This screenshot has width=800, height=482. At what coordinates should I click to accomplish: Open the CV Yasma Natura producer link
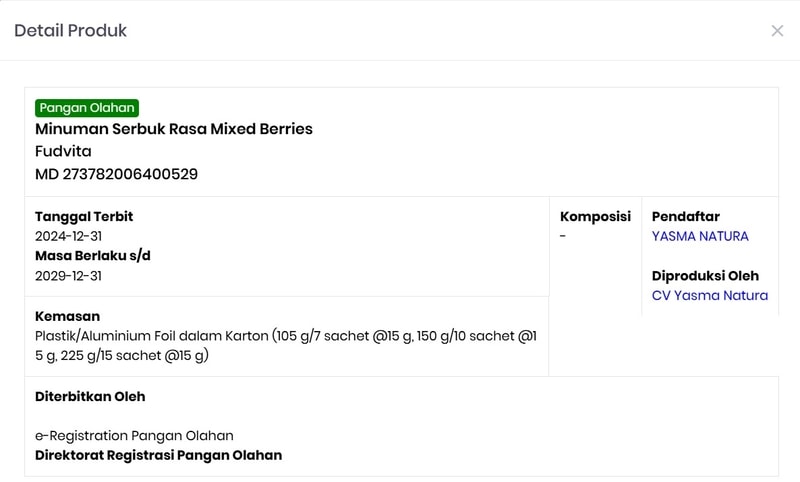point(710,295)
